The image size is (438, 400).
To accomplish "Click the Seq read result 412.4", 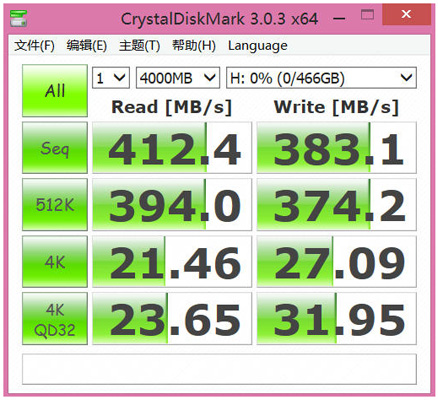I will [172, 148].
